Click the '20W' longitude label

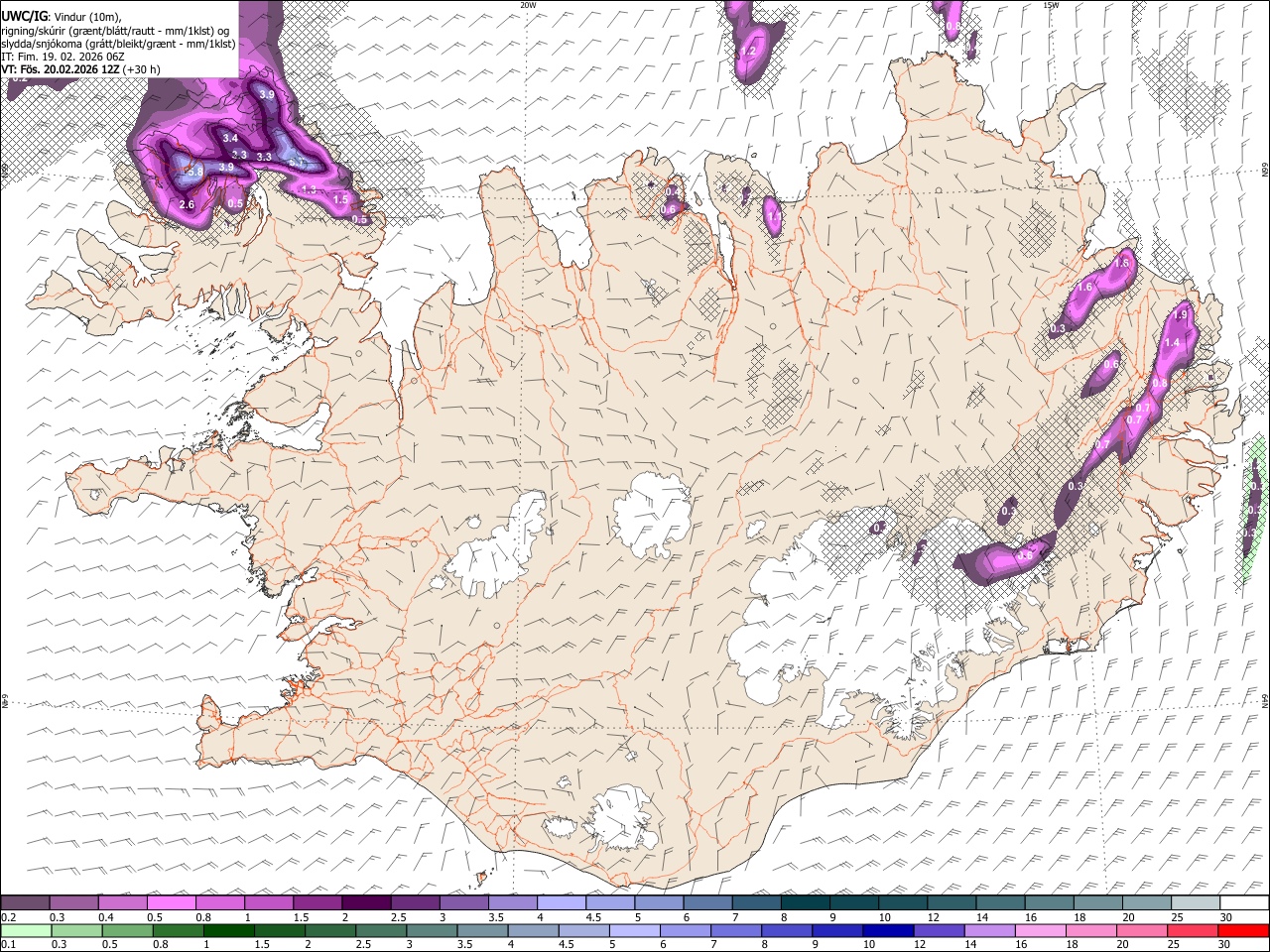pyautogui.click(x=528, y=5)
